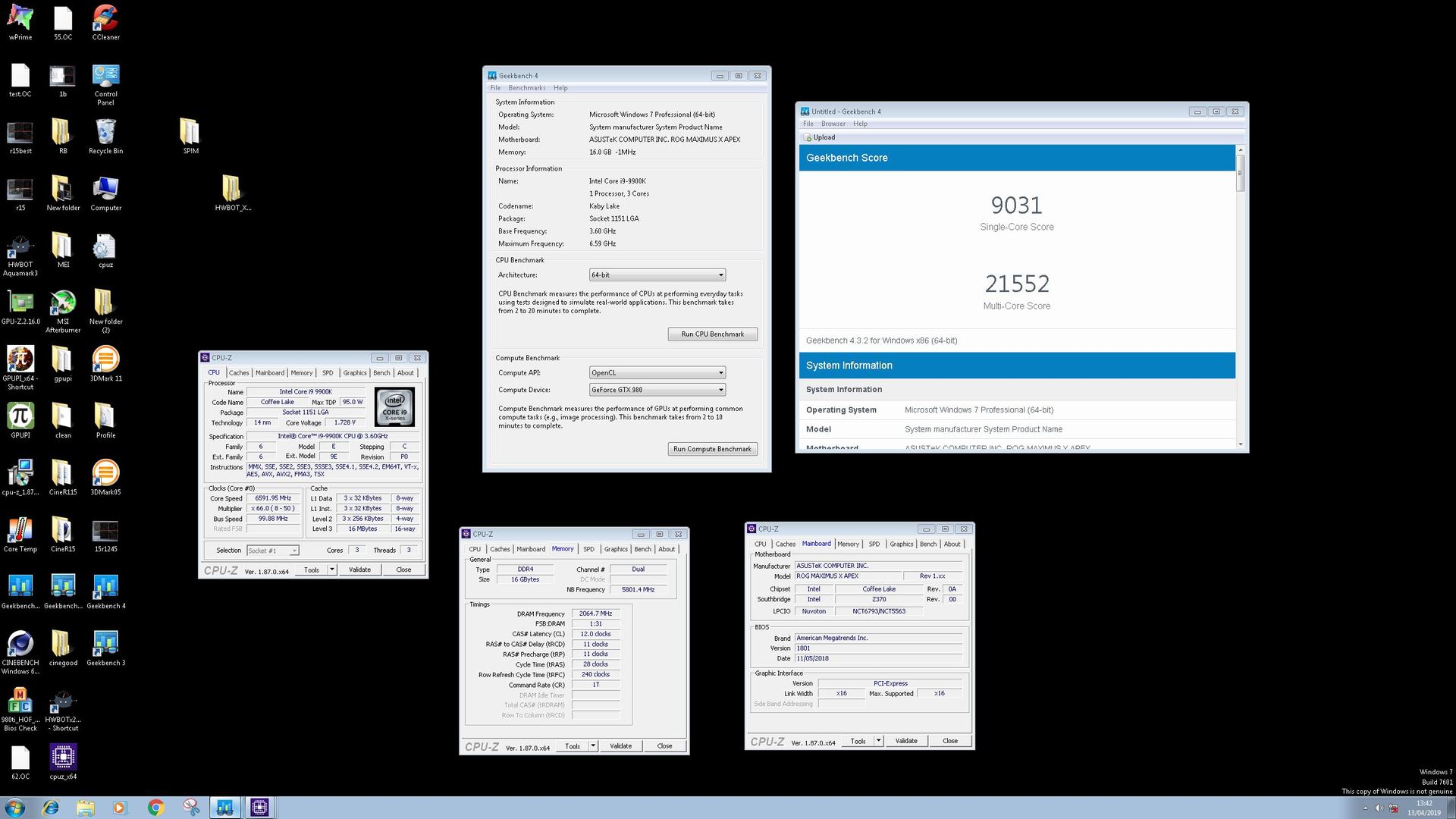Screen dimensions: 1456x819
Task: Click Validate in CPU-Z Memory window
Action: tap(620, 746)
